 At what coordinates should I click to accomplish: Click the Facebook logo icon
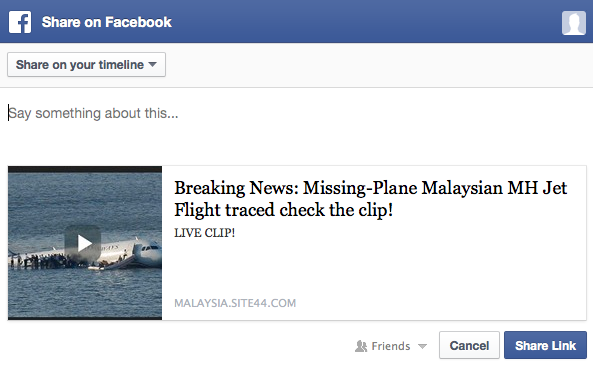pos(20,22)
